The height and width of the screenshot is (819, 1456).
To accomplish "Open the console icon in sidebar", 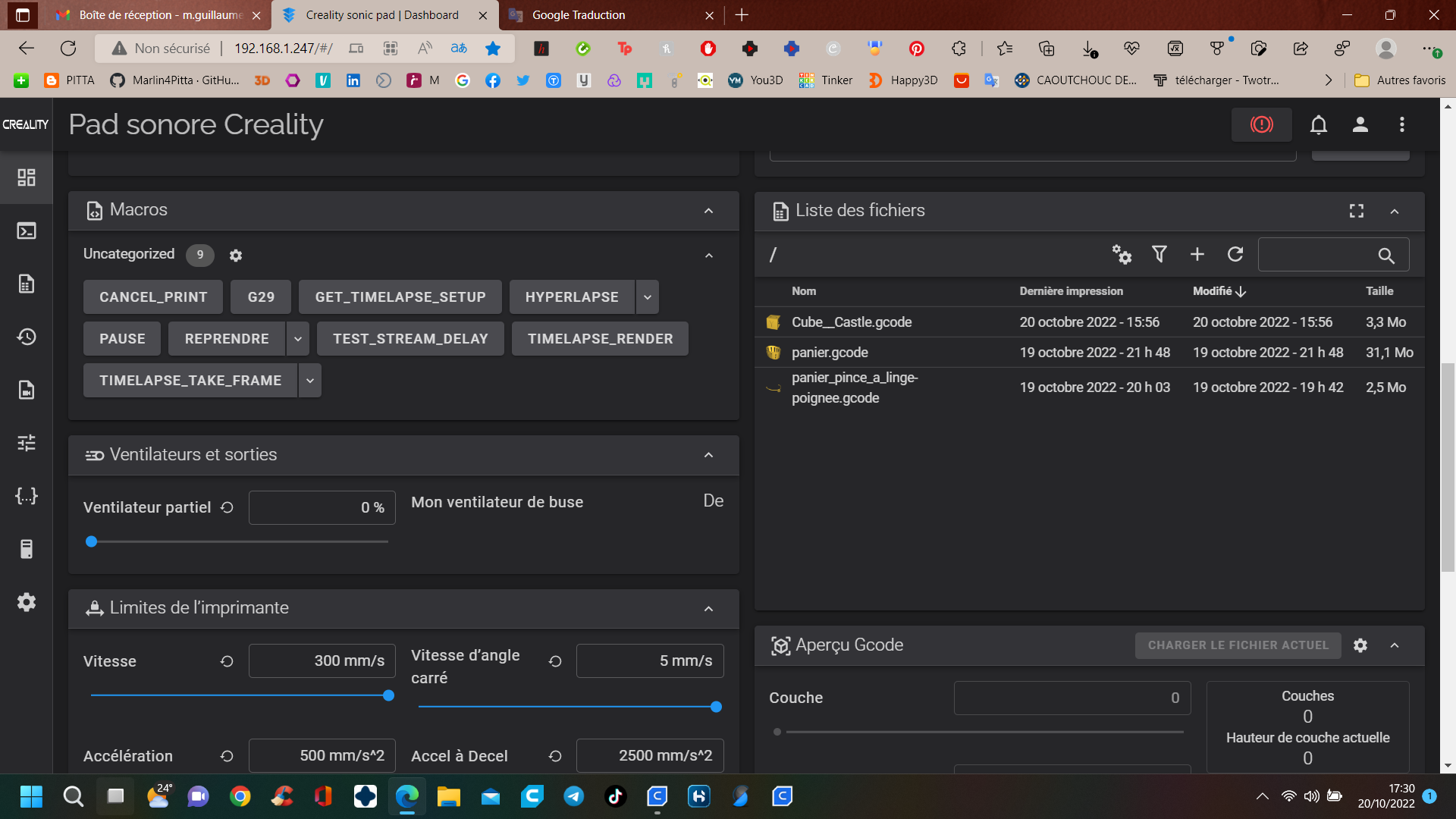I will [27, 231].
